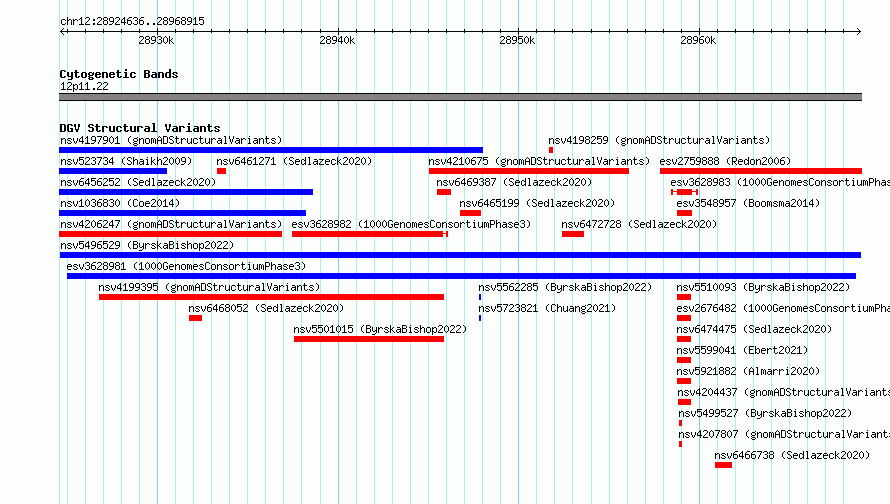890x504 pixels.
Task: Click the 28930k ruler tick label
Action: [x=156, y=40]
